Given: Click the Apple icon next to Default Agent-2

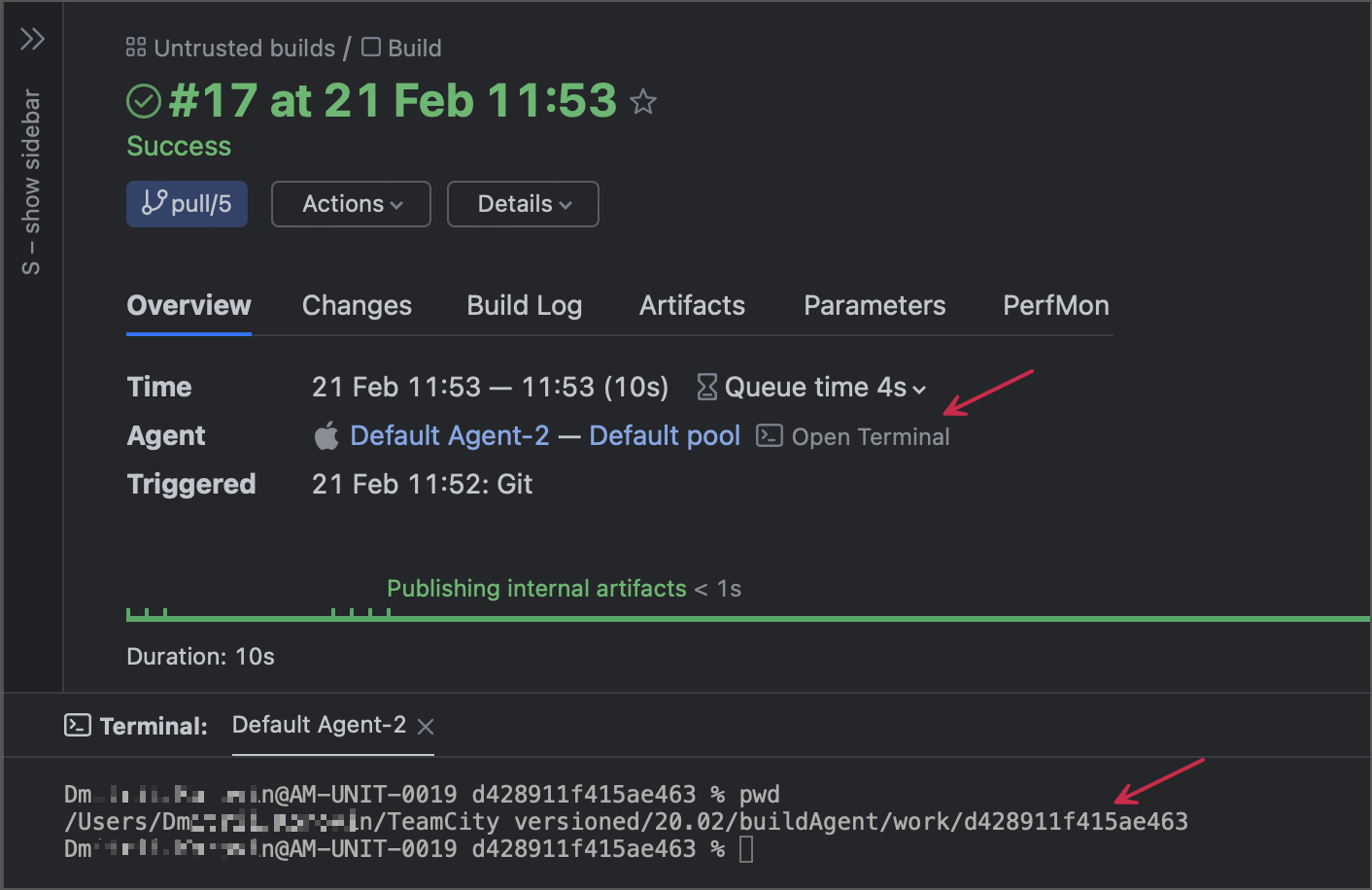Looking at the screenshot, I should point(326,435).
